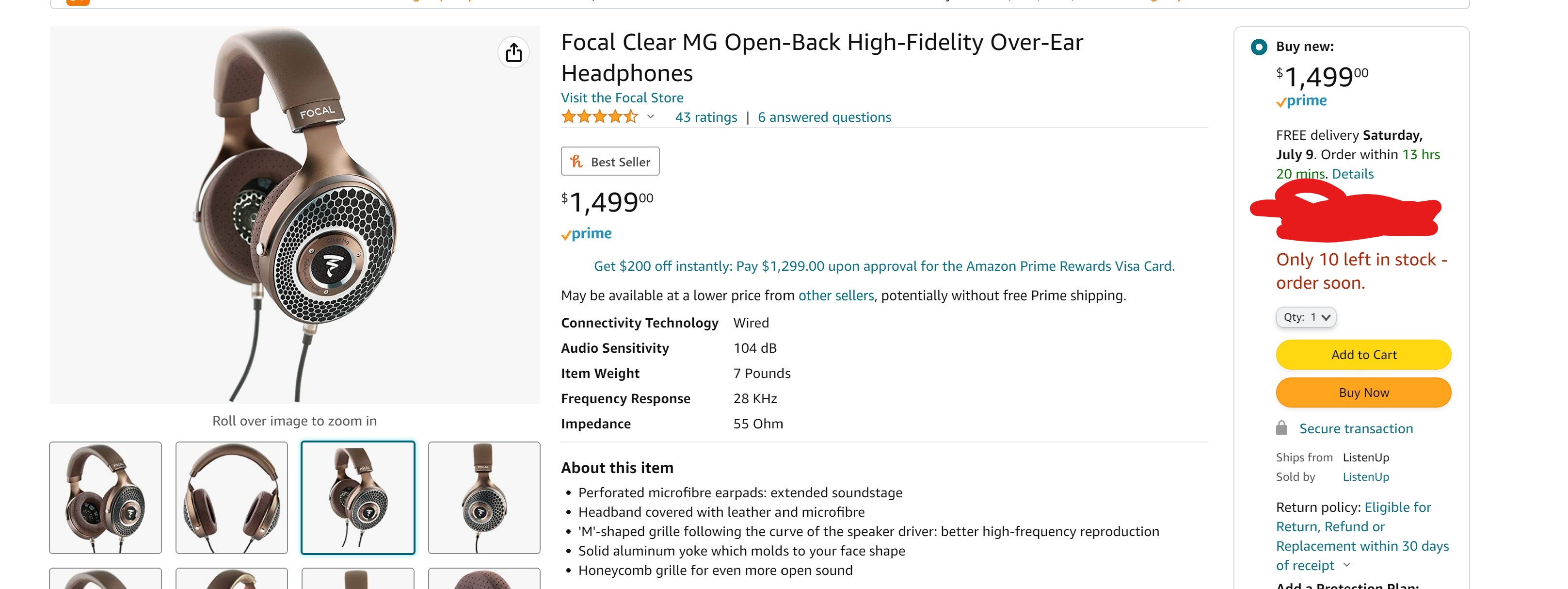Click the Add to Cart button

(1363, 355)
